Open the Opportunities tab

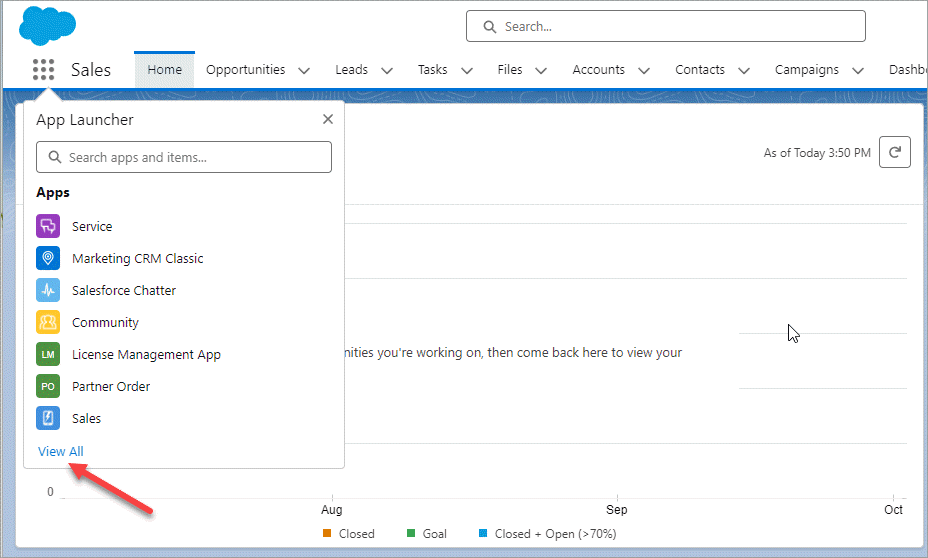246,69
